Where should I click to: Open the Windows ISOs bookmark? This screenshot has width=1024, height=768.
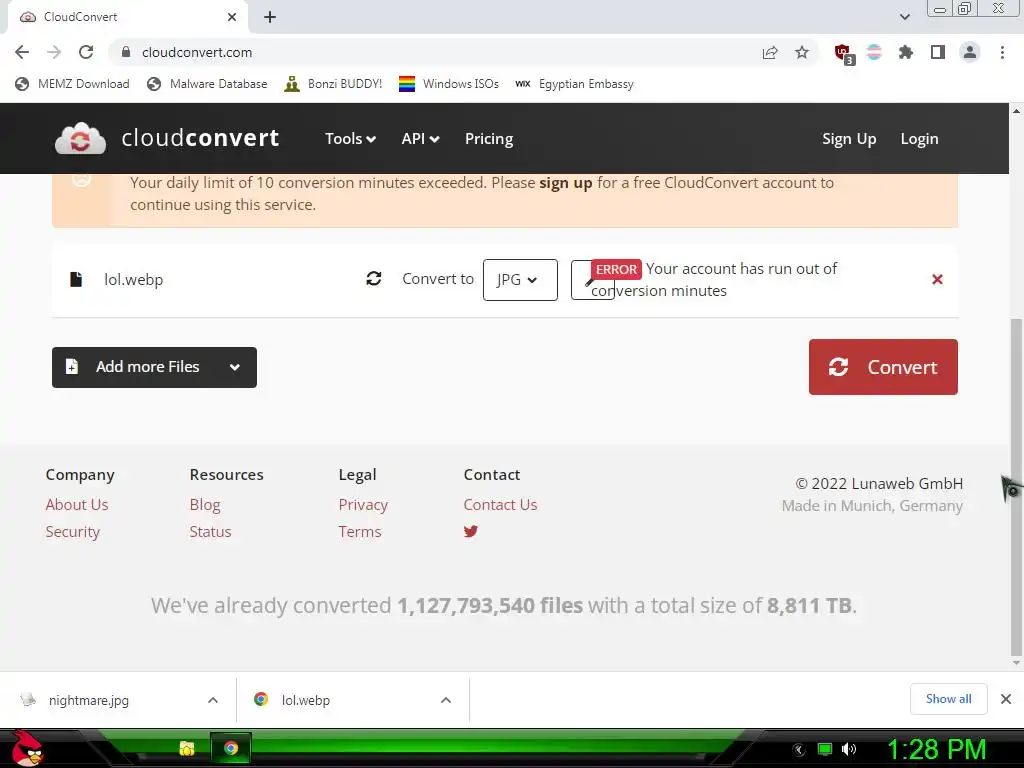pyautogui.click(x=449, y=84)
